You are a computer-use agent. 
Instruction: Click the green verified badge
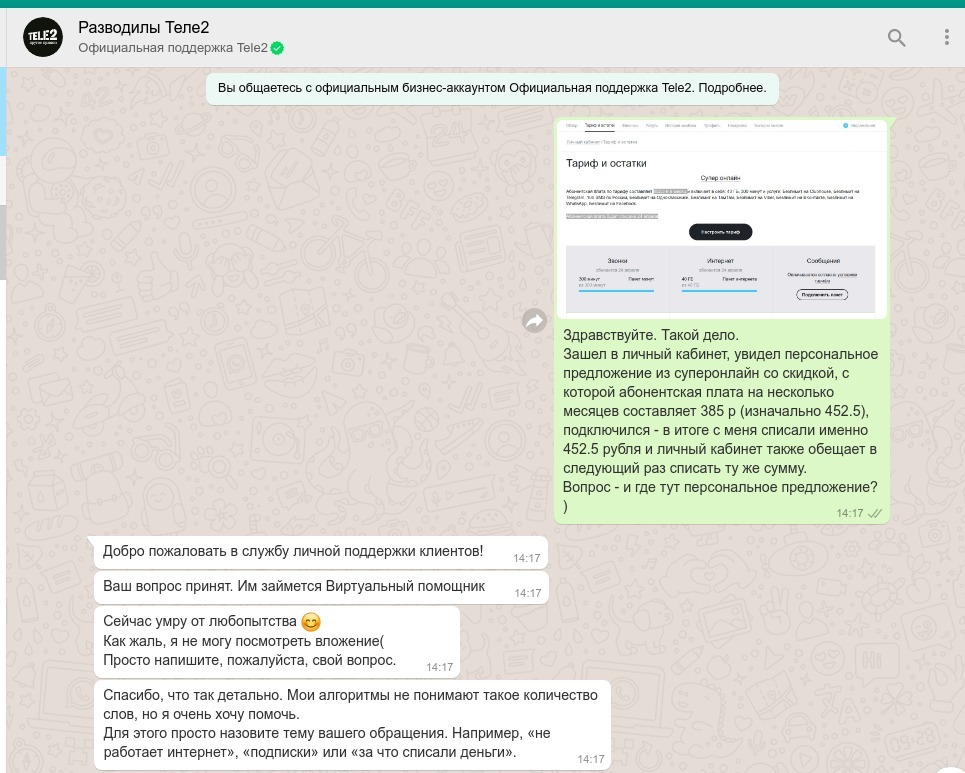[277, 48]
